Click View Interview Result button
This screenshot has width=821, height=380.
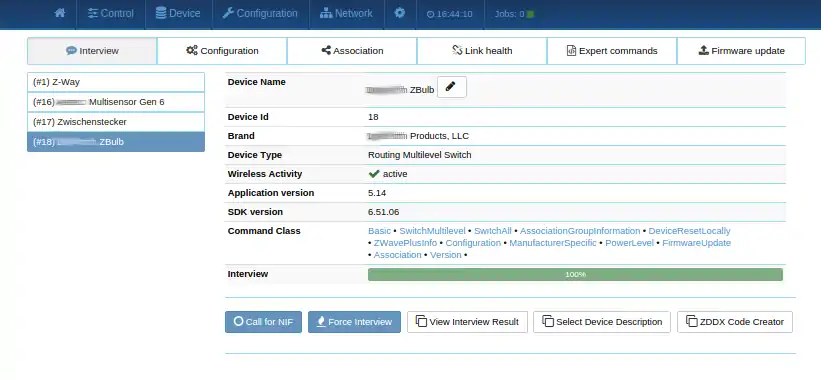468,322
